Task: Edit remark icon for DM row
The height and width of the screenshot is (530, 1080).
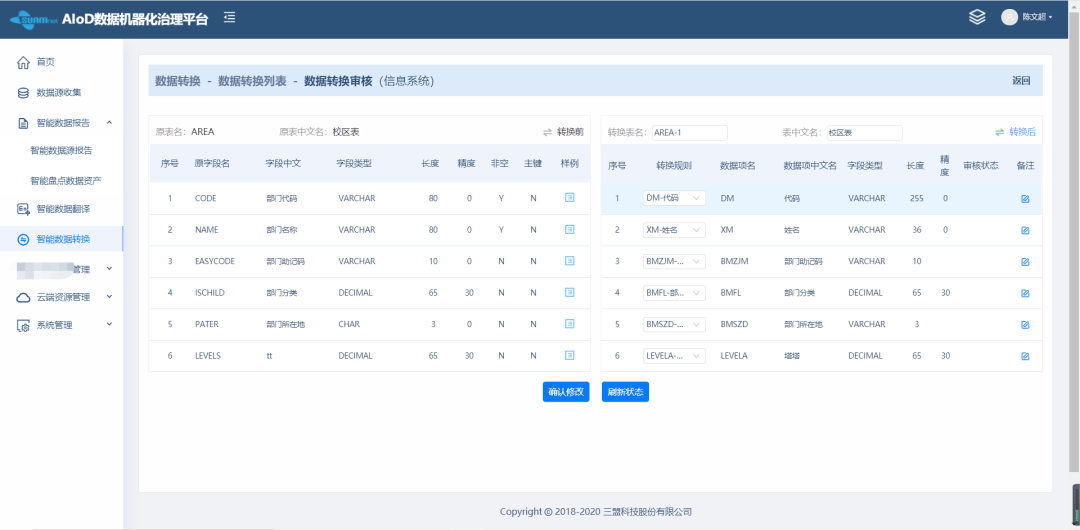Action: click(x=1025, y=198)
